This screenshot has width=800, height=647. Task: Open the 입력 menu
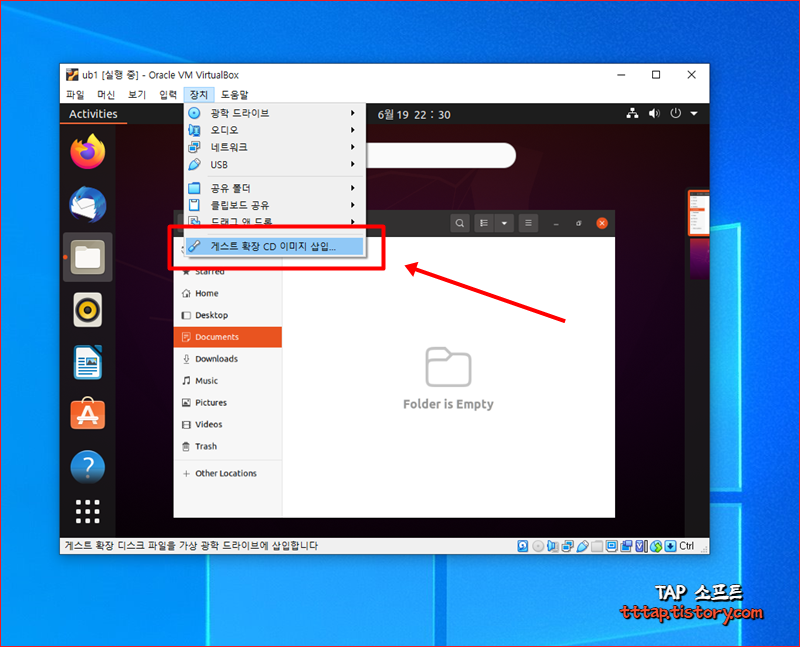coord(168,94)
